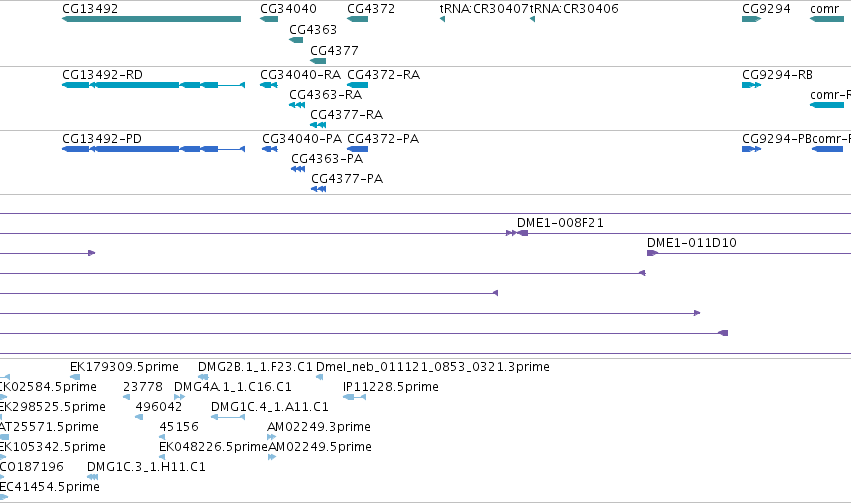851x503 pixels.
Task: Select transcript CG9294-RB
Action: click(x=751, y=85)
